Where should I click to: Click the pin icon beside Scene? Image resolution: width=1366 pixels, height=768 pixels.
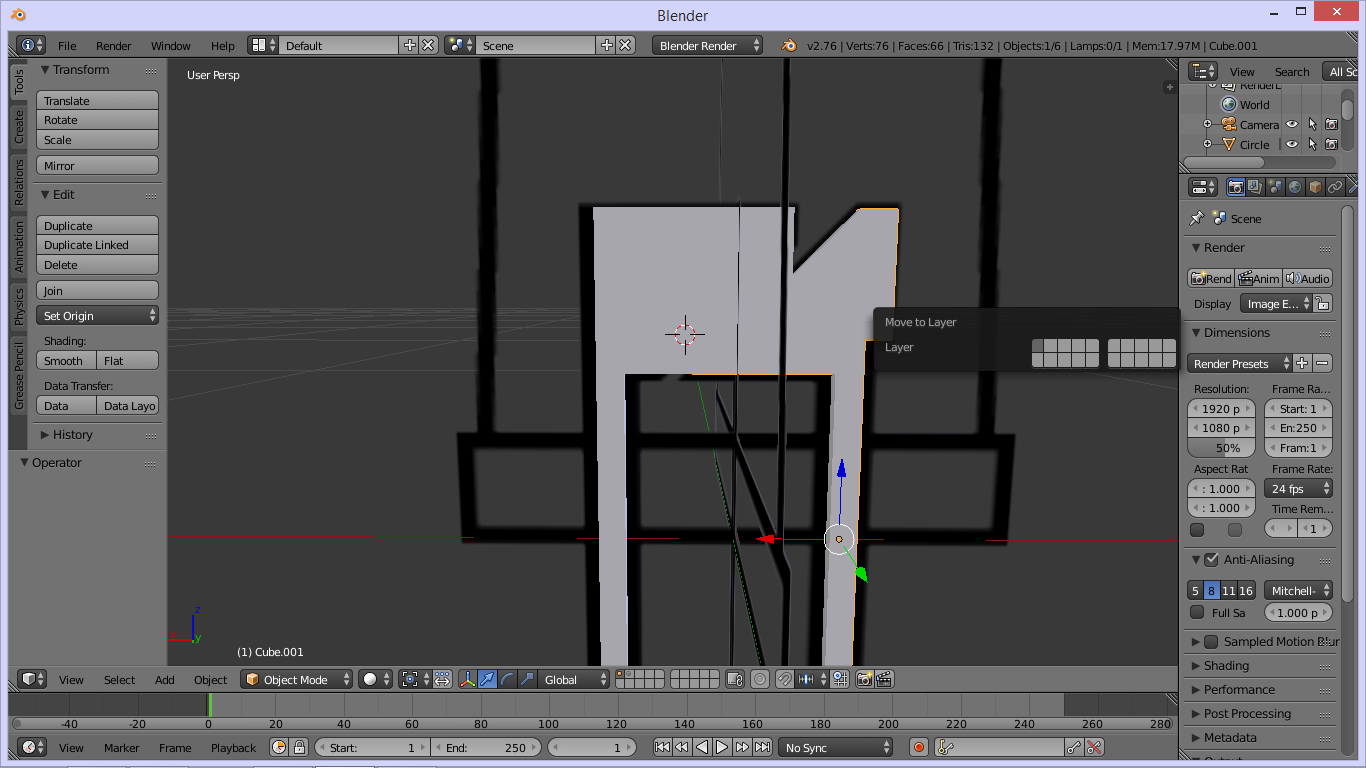tap(1197, 218)
